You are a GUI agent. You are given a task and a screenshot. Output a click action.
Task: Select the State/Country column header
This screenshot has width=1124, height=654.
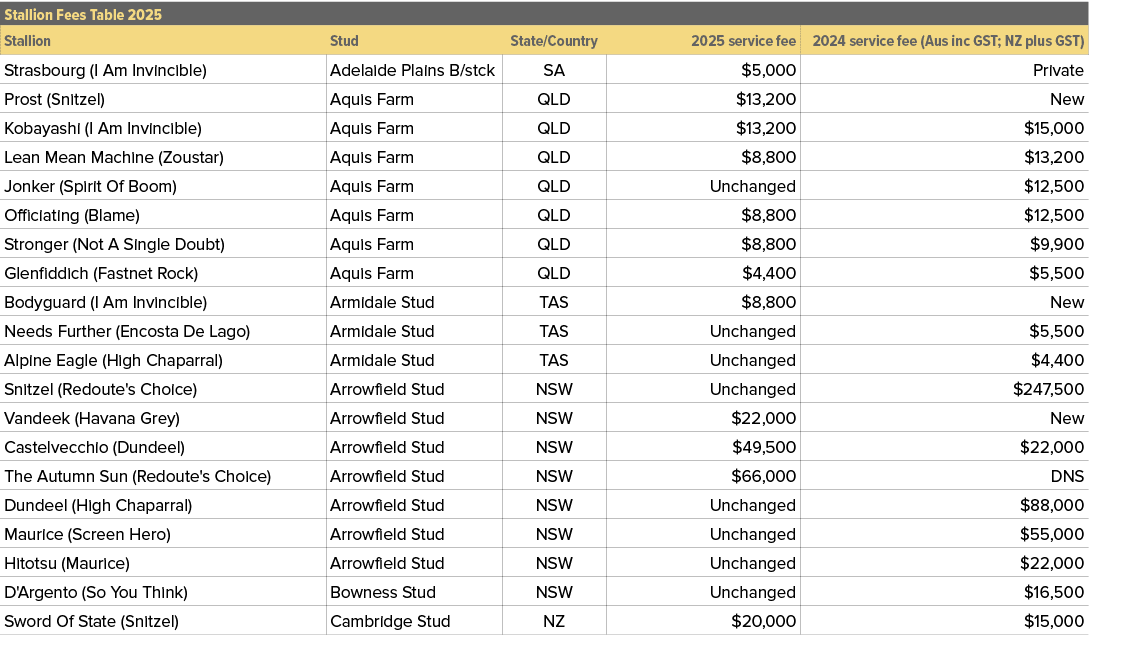pyautogui.click(x=554, y=41)
